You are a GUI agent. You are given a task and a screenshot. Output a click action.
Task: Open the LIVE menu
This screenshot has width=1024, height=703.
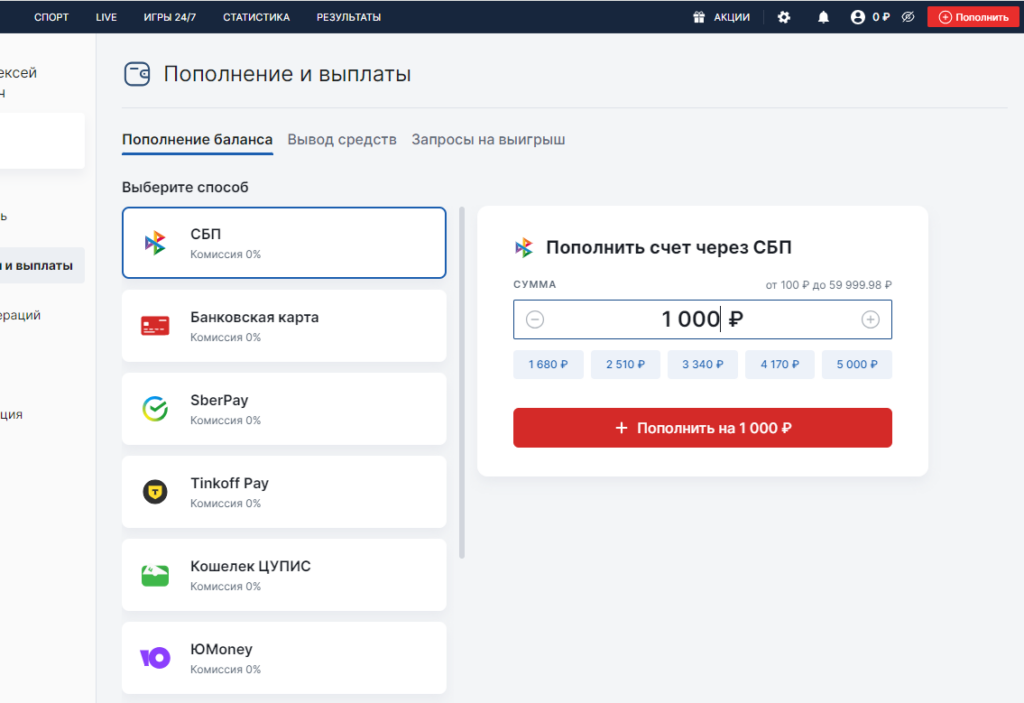(106, 17)
